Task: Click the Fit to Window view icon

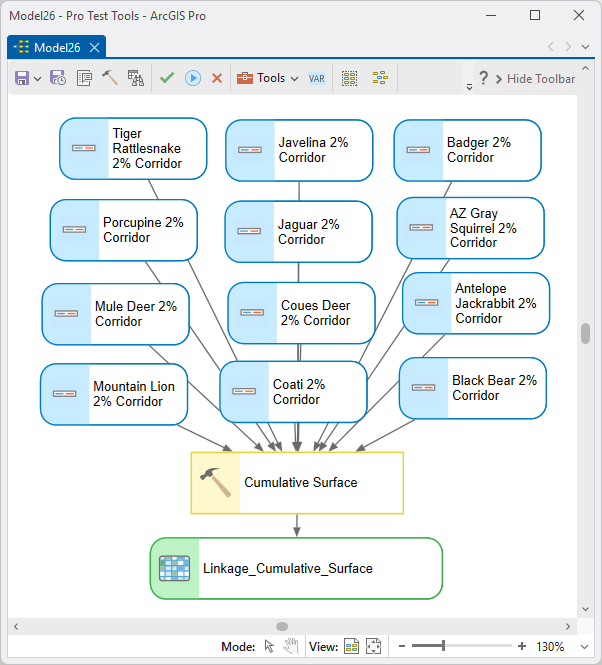Action: [373, 646]
